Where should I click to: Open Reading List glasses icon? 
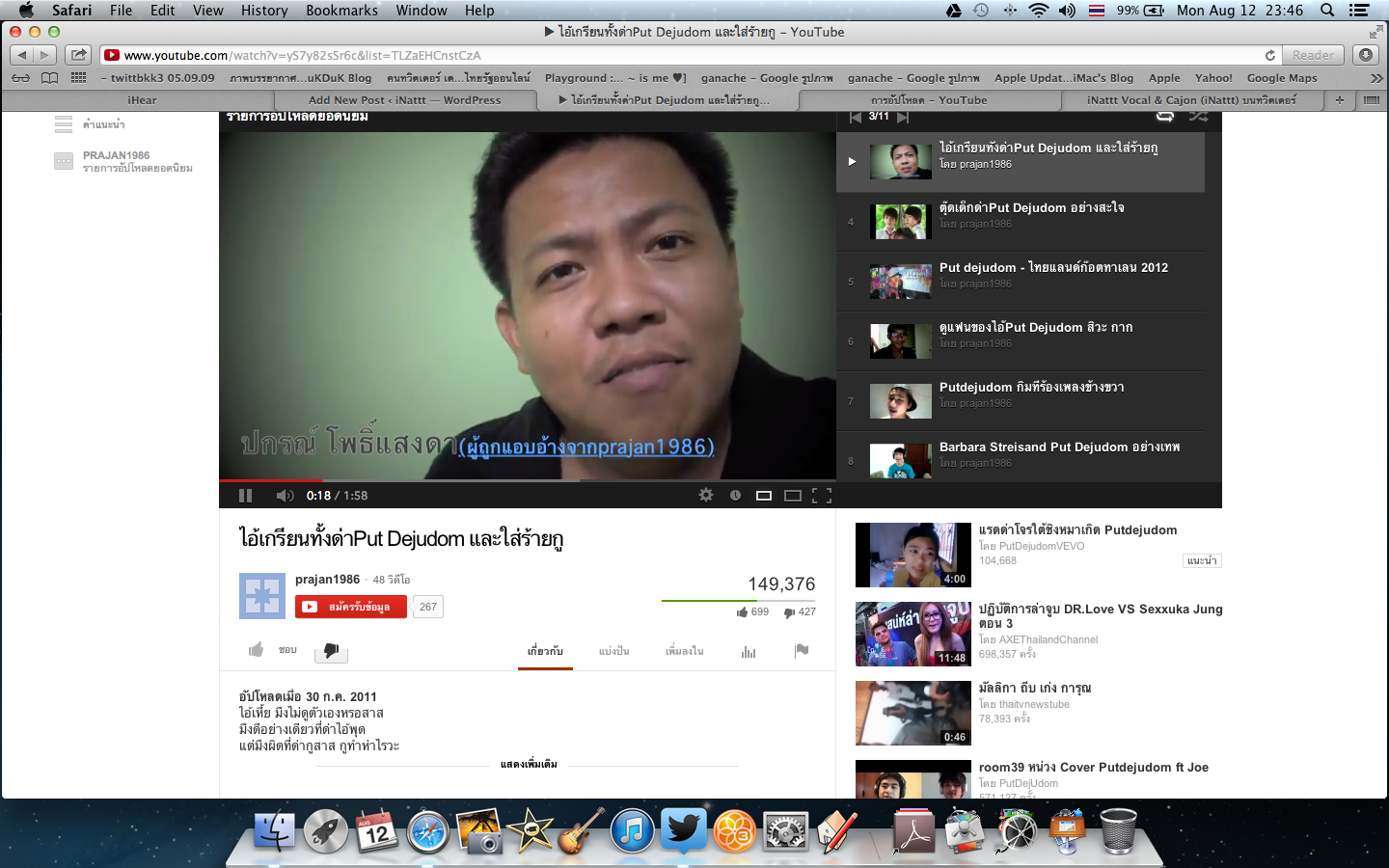21,78
